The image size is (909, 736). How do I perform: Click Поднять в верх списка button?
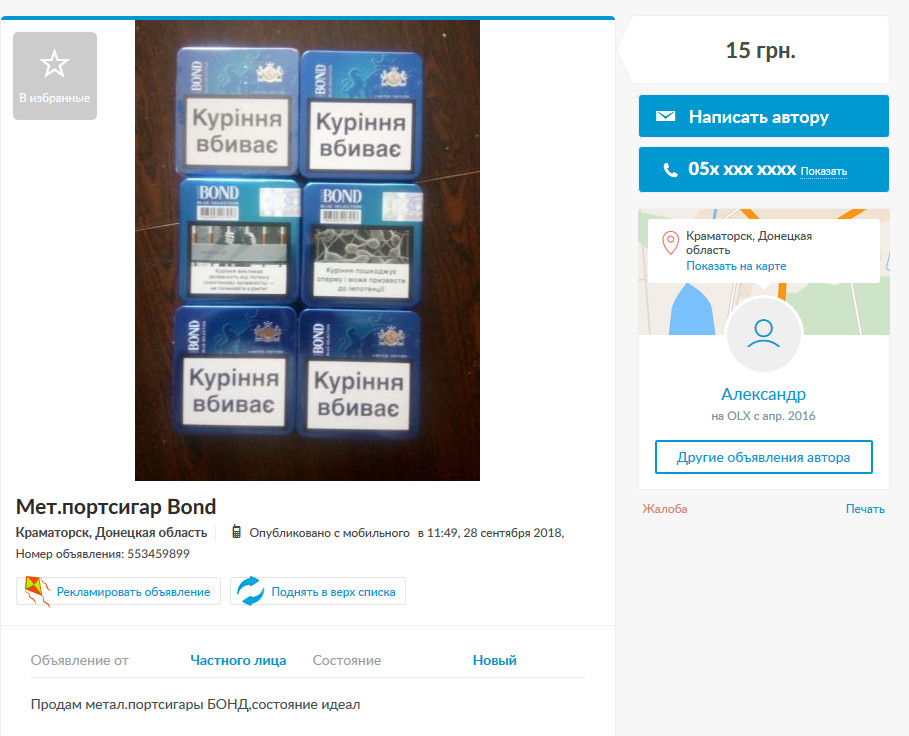tap(318, 591)
